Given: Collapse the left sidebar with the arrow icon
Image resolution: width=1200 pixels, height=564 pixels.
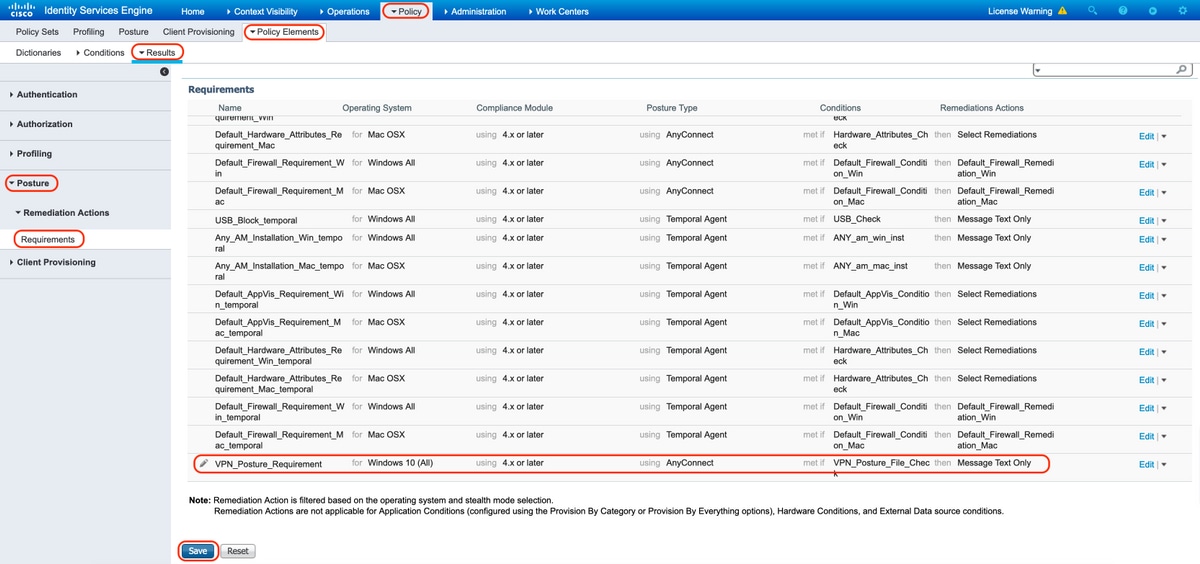Looking at the screenshot, I should pyautogui.click(x=164, y=71).
